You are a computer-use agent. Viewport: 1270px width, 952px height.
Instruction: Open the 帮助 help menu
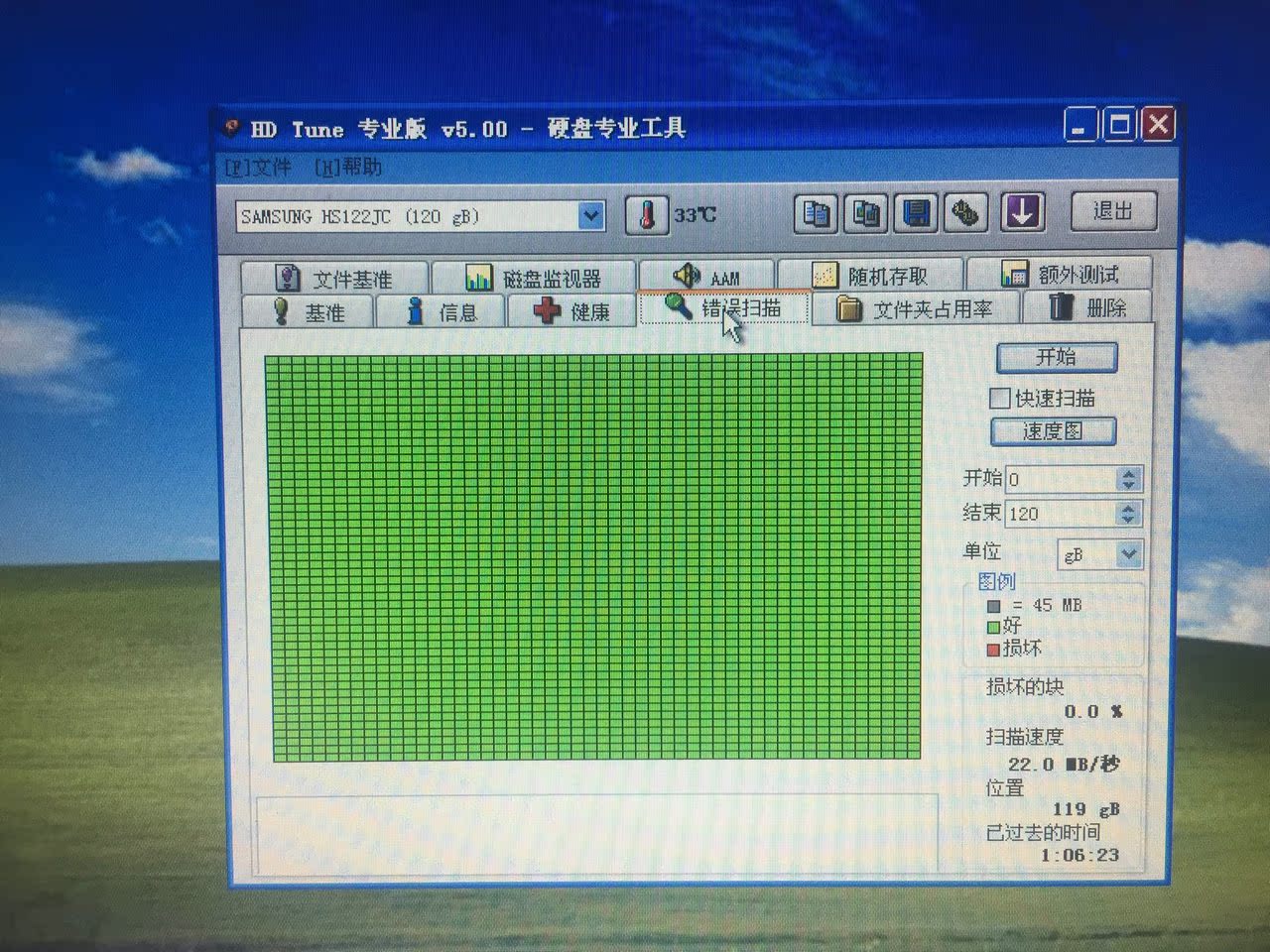347,167
